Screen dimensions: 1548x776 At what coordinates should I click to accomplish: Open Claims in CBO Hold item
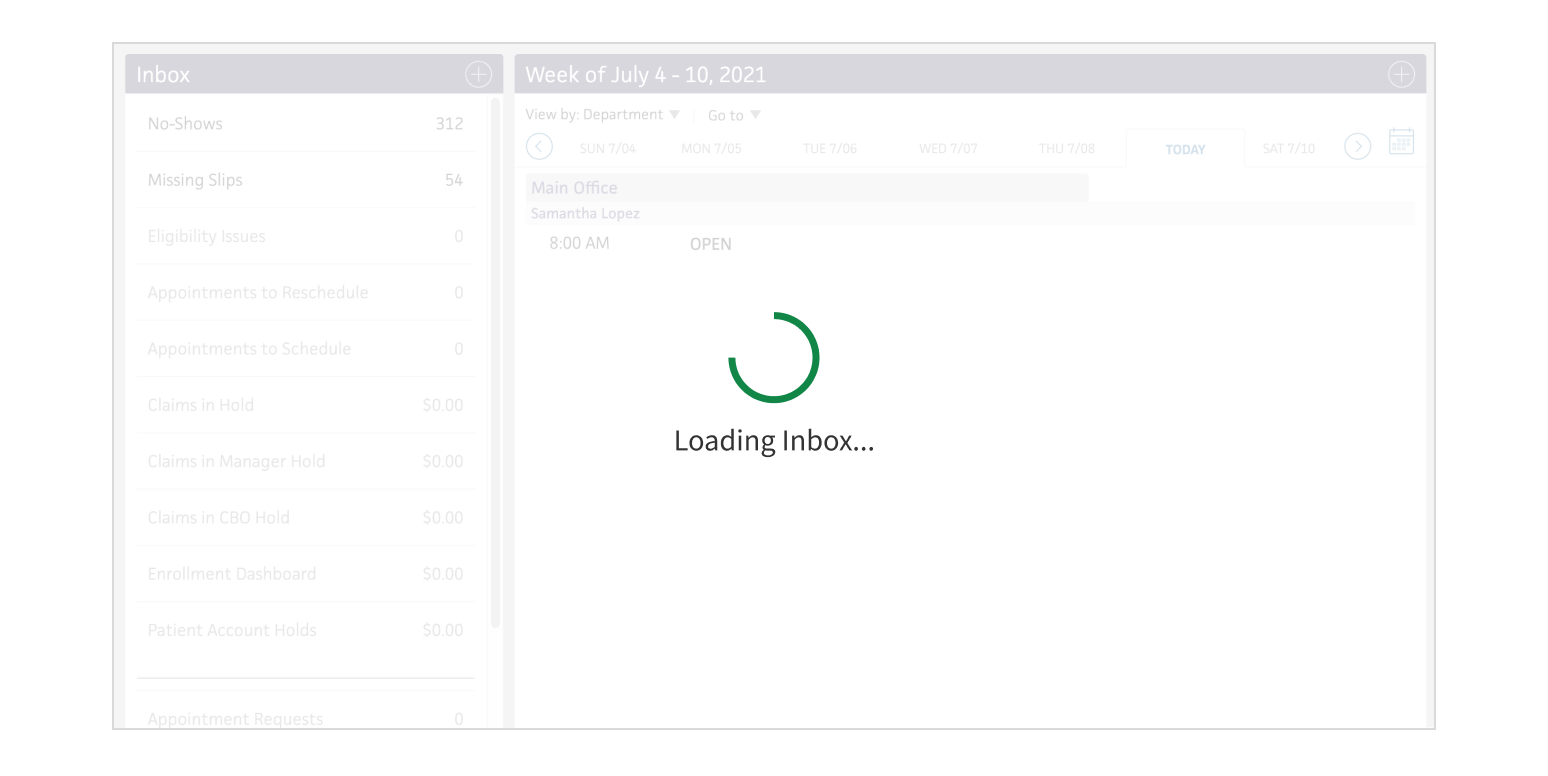pyautogui.click(x=306, y=517)
